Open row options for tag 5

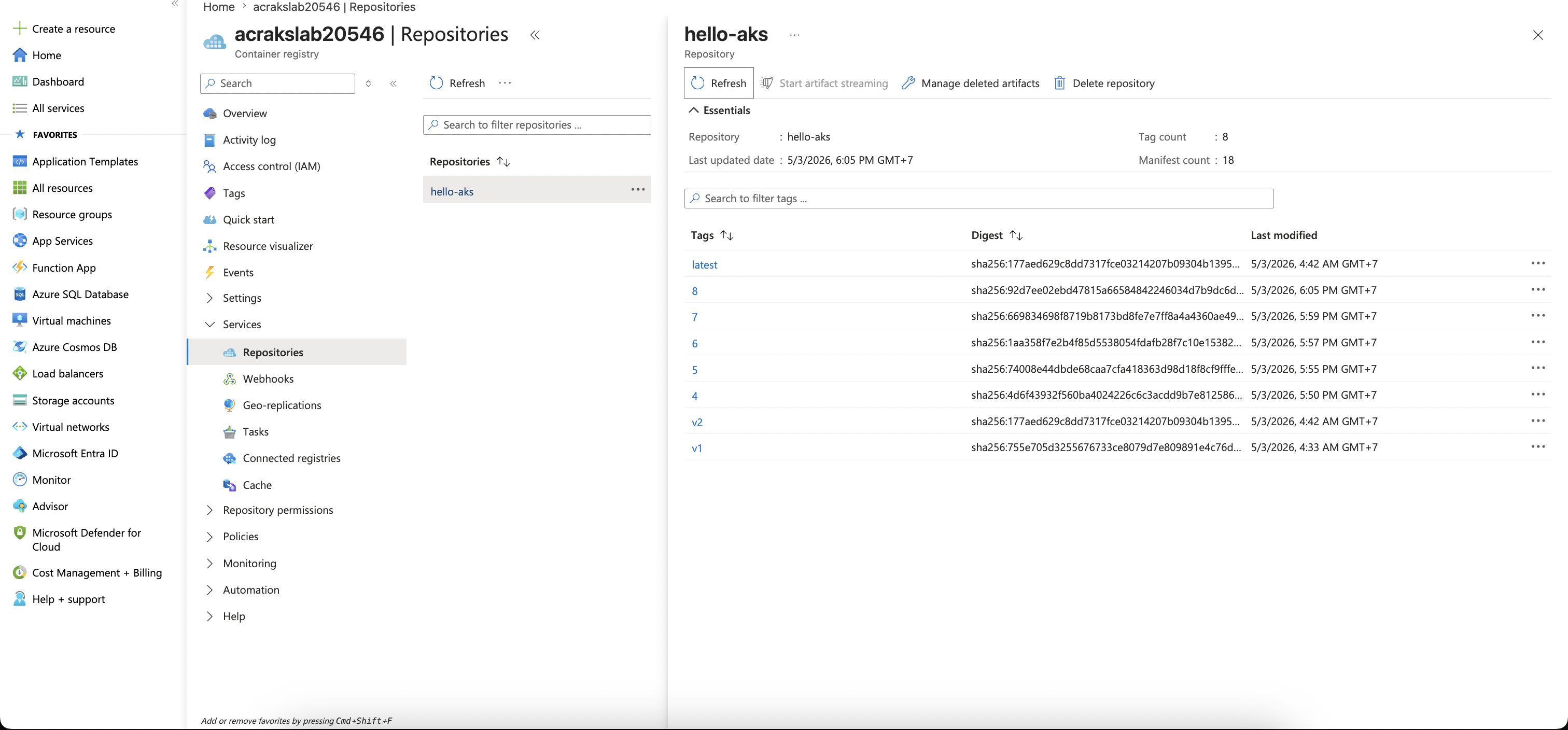[1538, 368]
